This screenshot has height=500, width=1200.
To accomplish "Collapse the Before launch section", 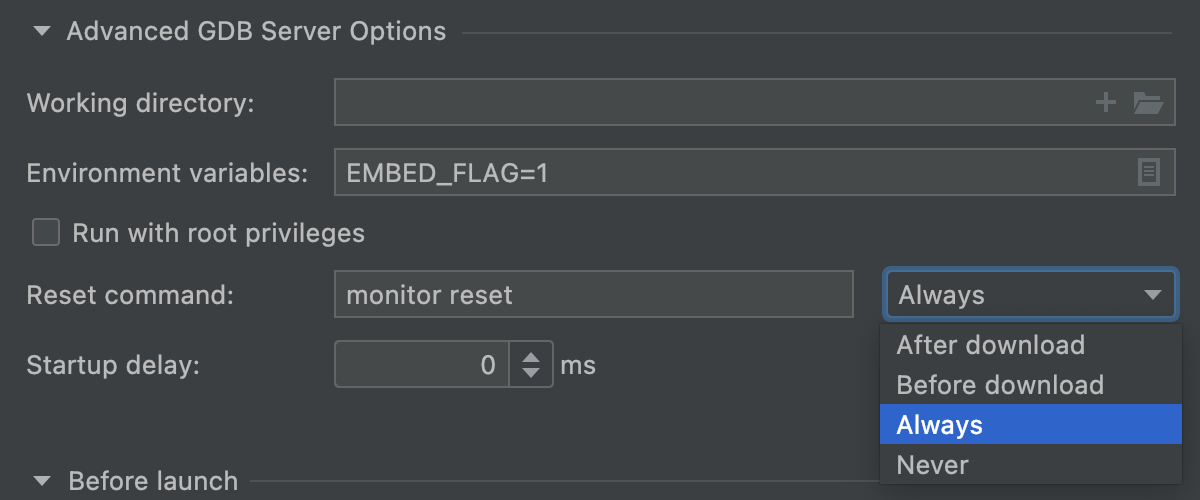I will click(41, 481).
